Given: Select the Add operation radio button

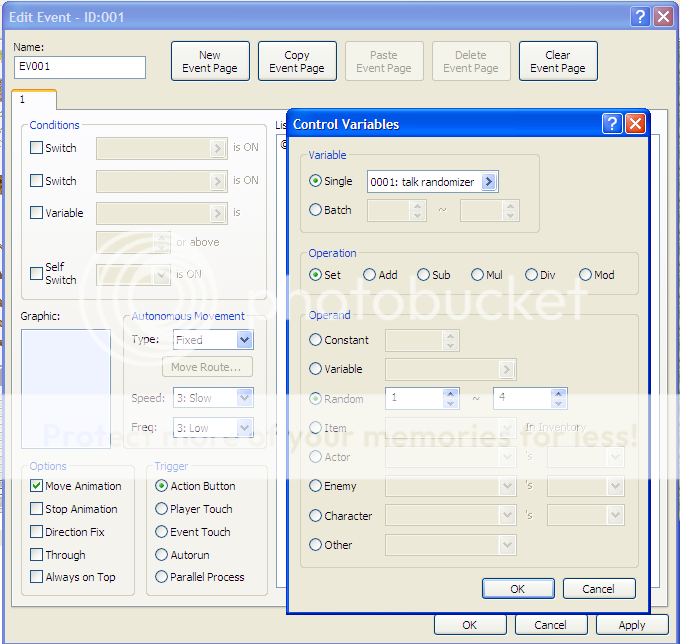Looking at the screenshot, I should click(370, 275).
